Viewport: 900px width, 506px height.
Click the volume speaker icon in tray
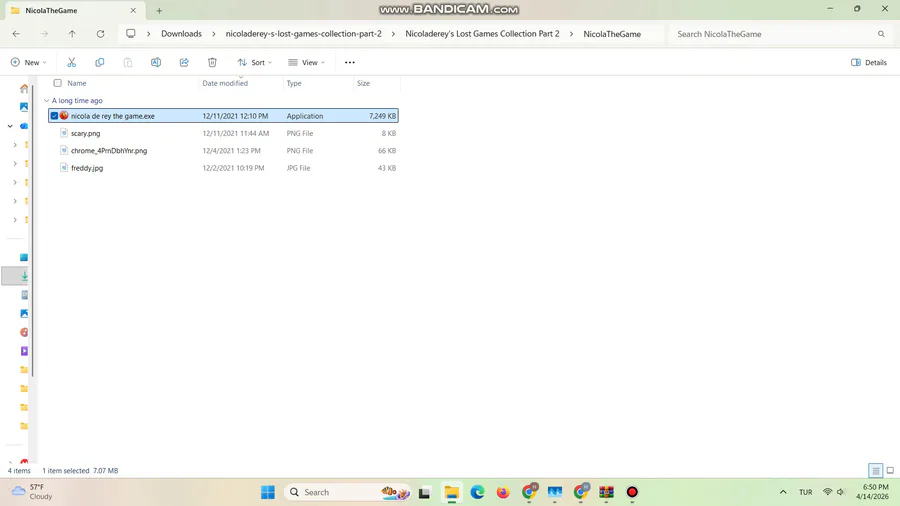pyautogui.click(x=841, y=492)
